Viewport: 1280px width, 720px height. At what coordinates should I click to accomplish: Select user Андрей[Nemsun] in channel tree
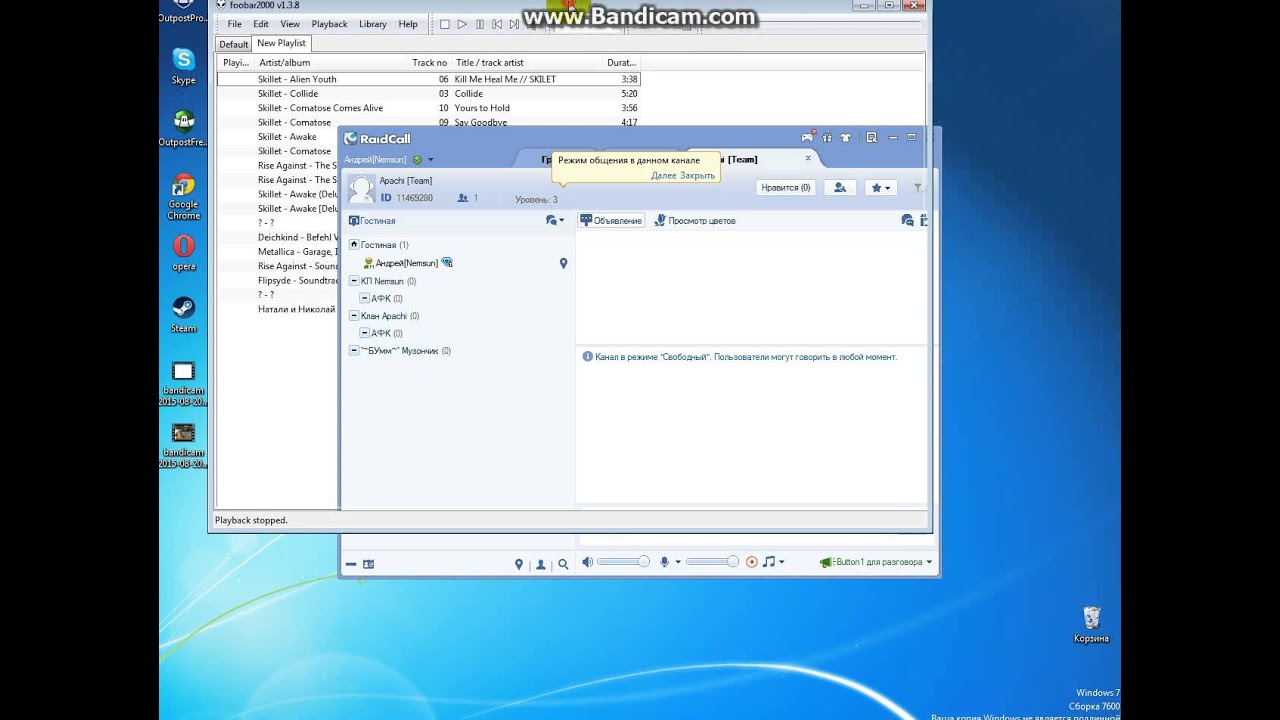pyautogui.click(x=406, y=263)
